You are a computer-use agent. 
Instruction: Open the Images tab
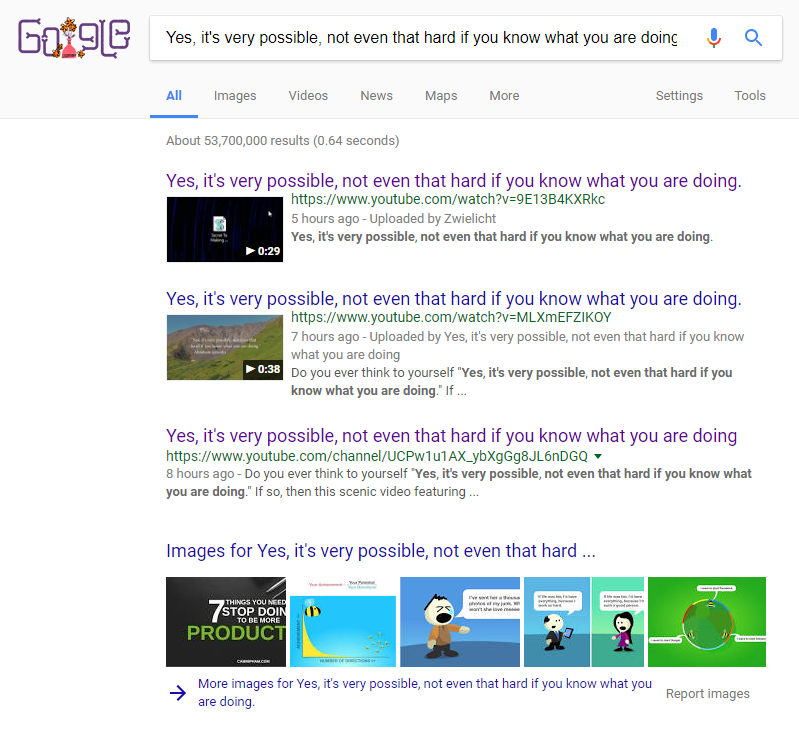[x=235, y=96]
